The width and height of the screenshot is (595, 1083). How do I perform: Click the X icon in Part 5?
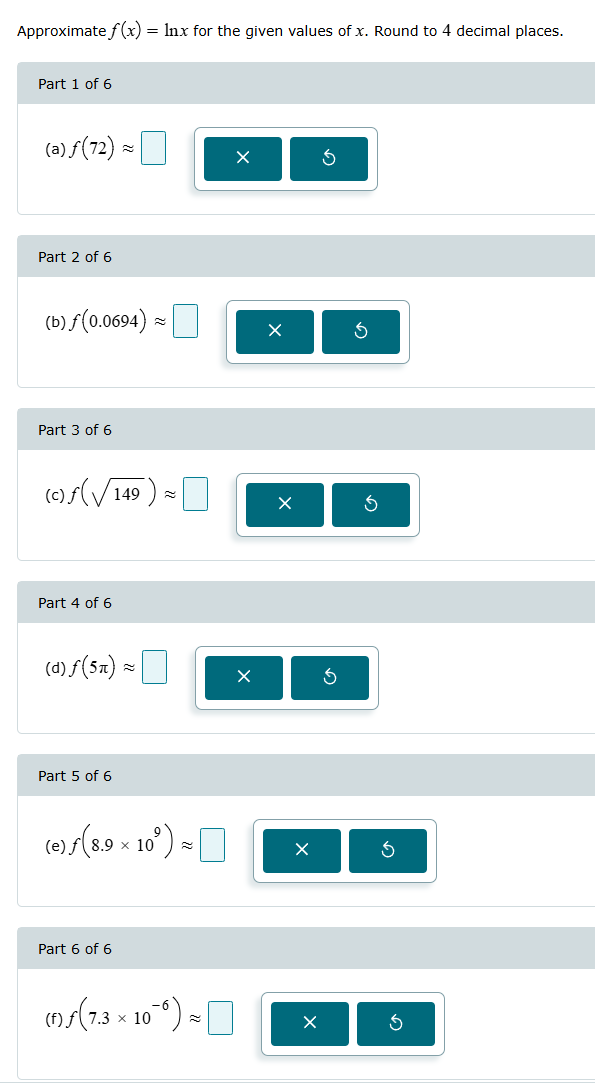301,851
